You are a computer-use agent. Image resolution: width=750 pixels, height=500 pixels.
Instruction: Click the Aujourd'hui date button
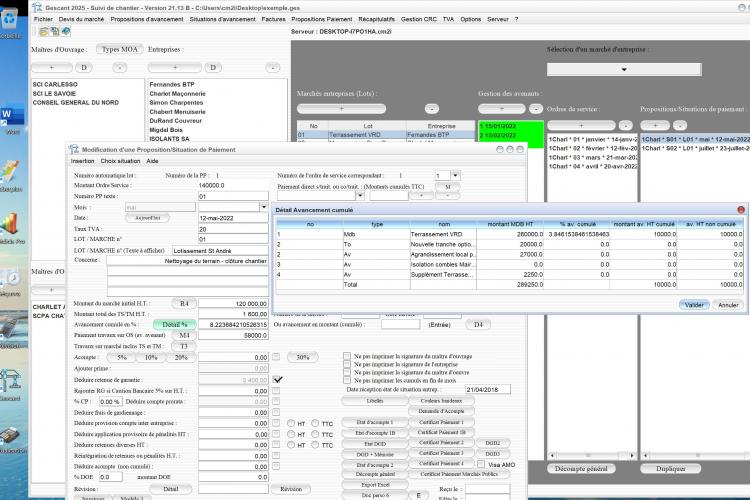(x=147, y=218)
